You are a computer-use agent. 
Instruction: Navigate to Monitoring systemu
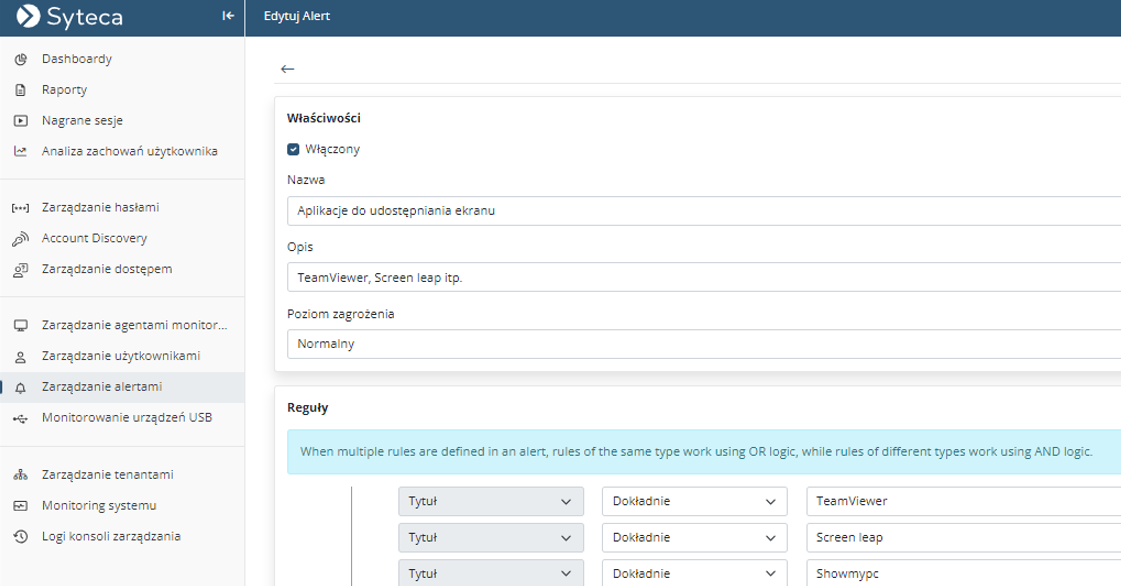click(x=99, y=506)
